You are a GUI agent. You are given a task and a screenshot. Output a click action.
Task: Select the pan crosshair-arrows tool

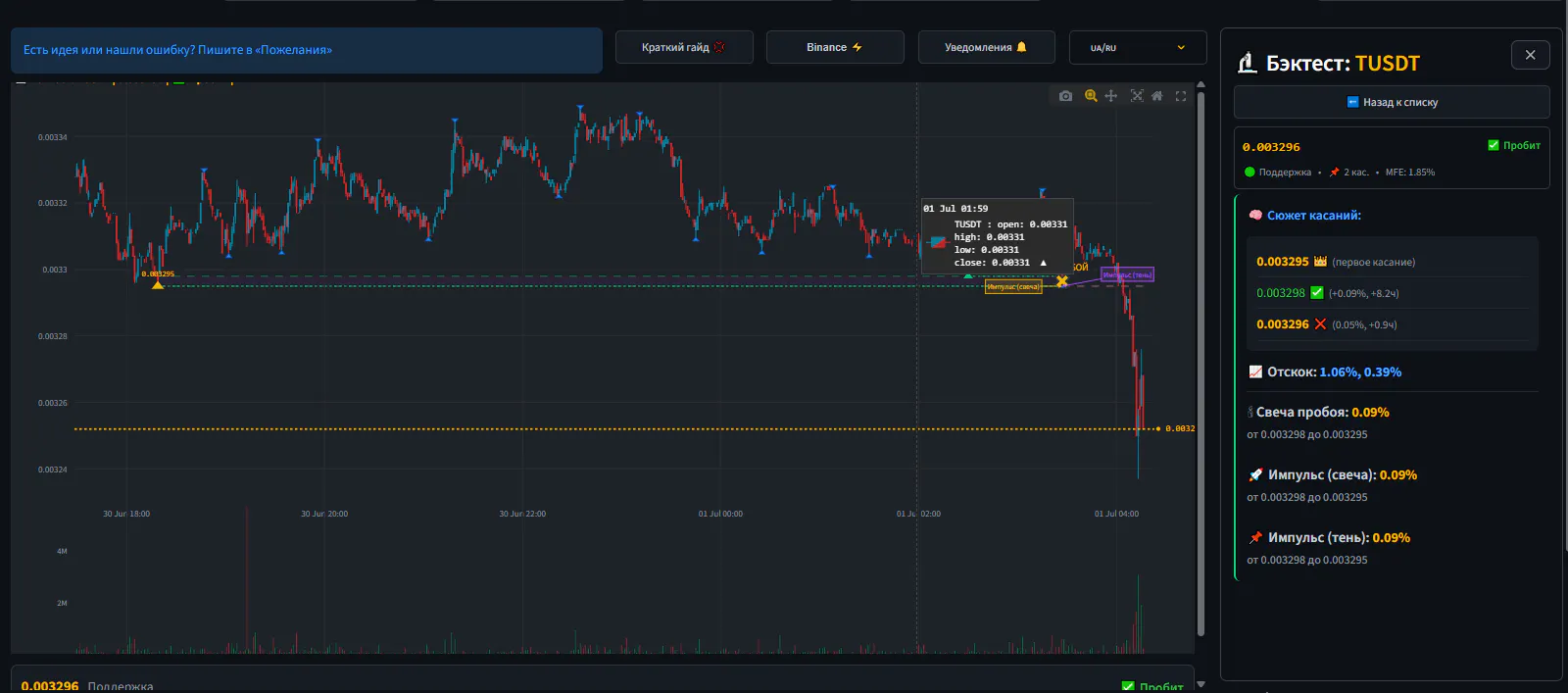pos(1110,96)
